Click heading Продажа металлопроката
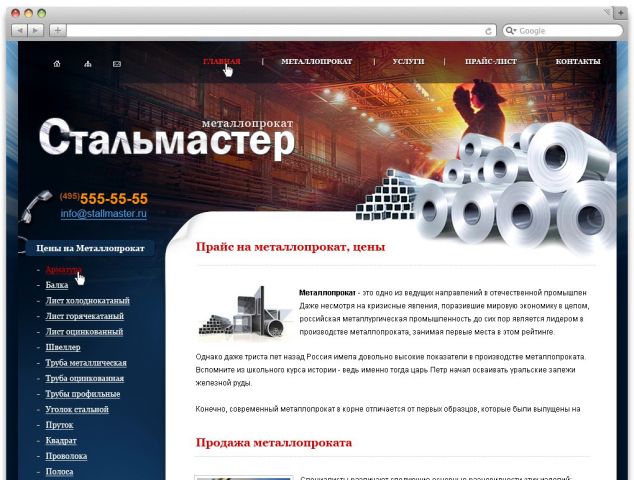This screenshot has height=480, width=634. click(274, 443)
